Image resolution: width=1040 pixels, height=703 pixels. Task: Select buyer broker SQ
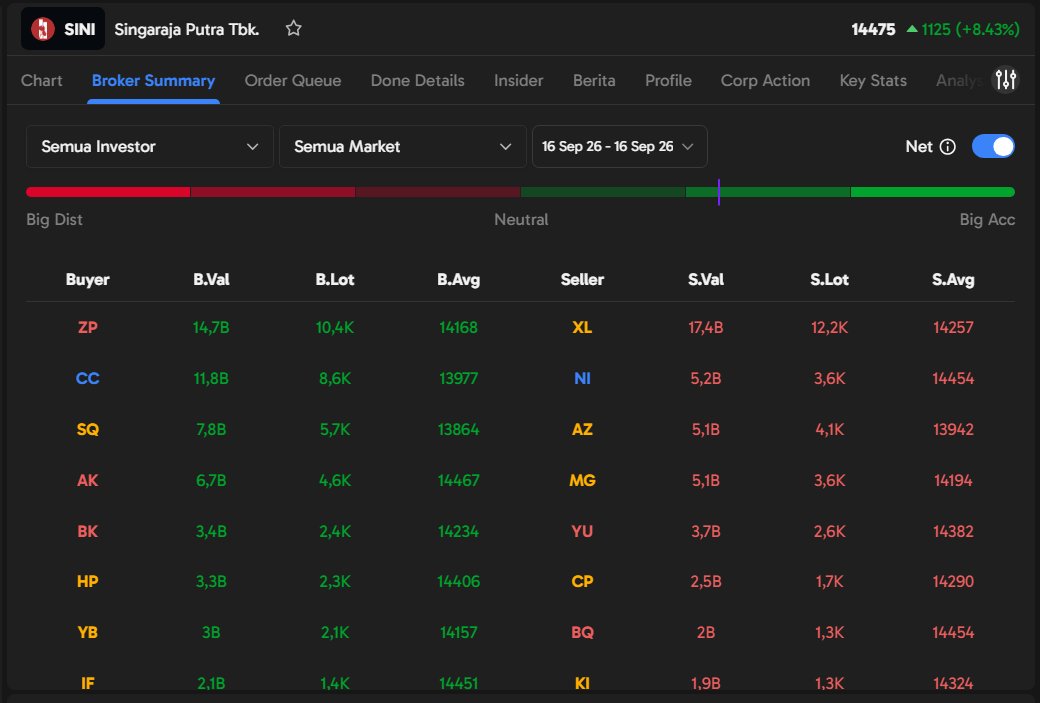[88, 429]
